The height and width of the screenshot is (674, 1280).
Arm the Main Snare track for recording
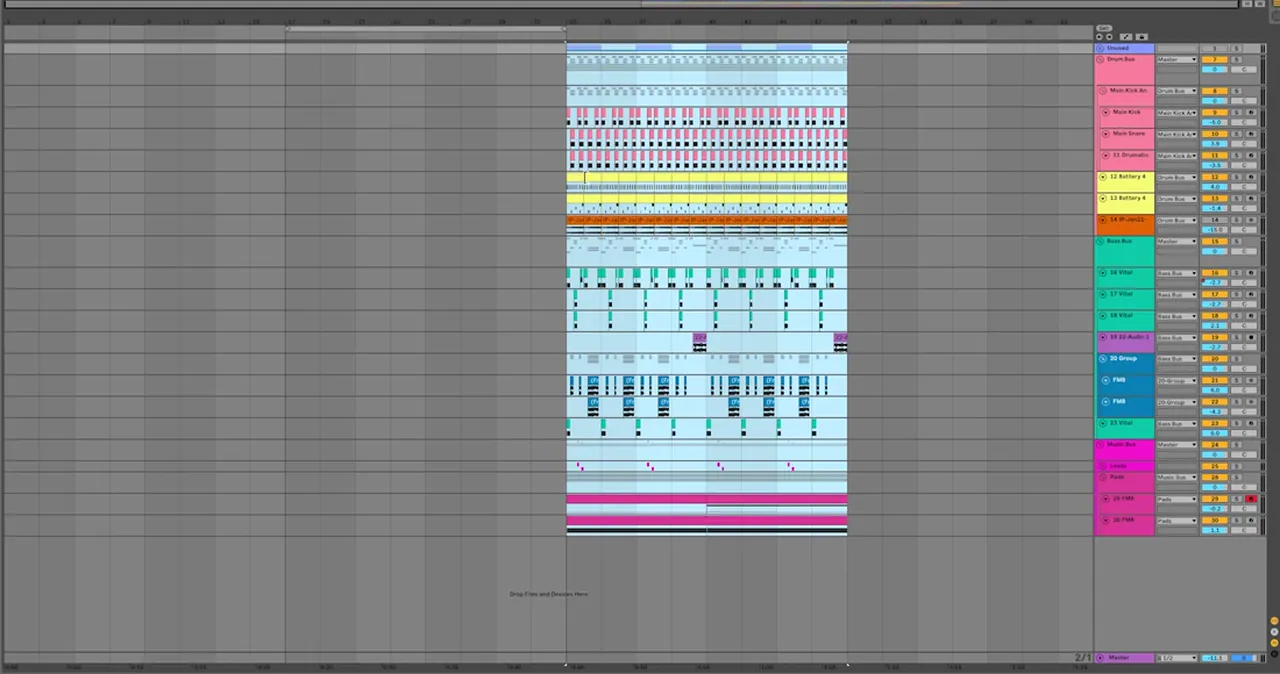pos(1251,134)
